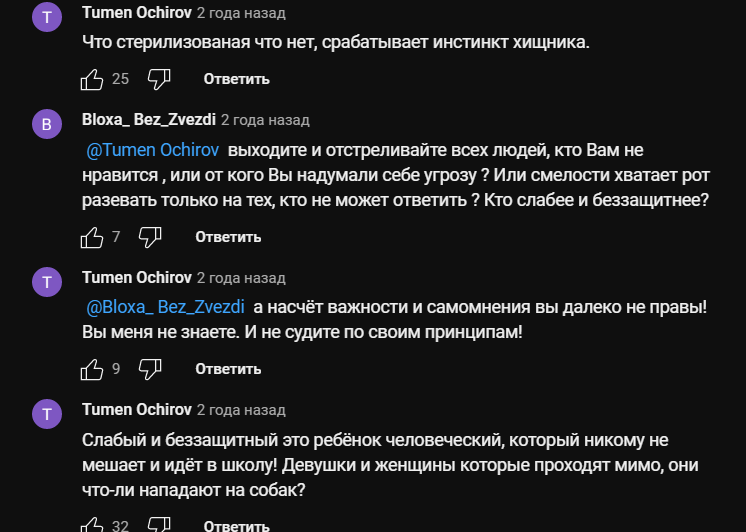Screen dimensions: 746x532
Task: Click Bloxa_ Bez_Zvezdi's purple B avatar
Action: click(47, 124)
